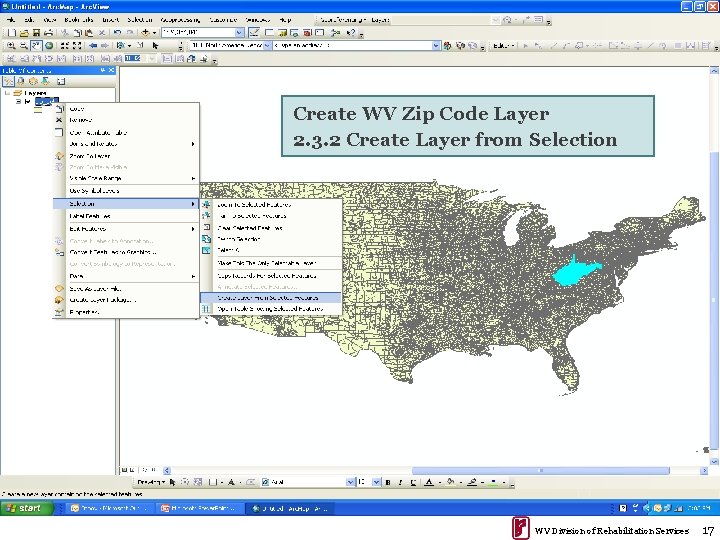Open the Editor dropdown menu
This screenshot has width=720, height=540.
(504, 45)
